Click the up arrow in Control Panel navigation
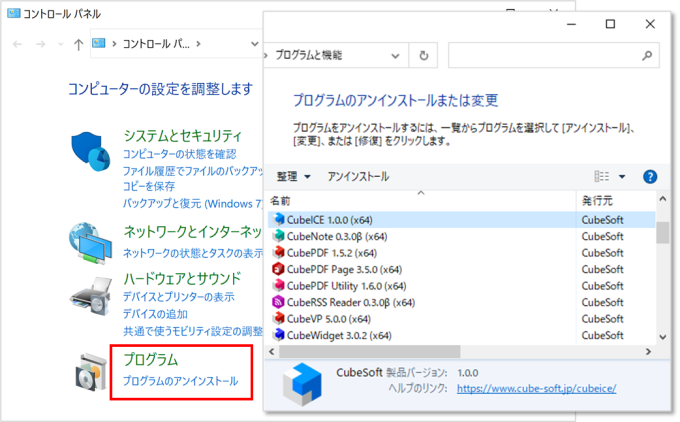This screenshot has width=680, height=422. coord(78,44)
